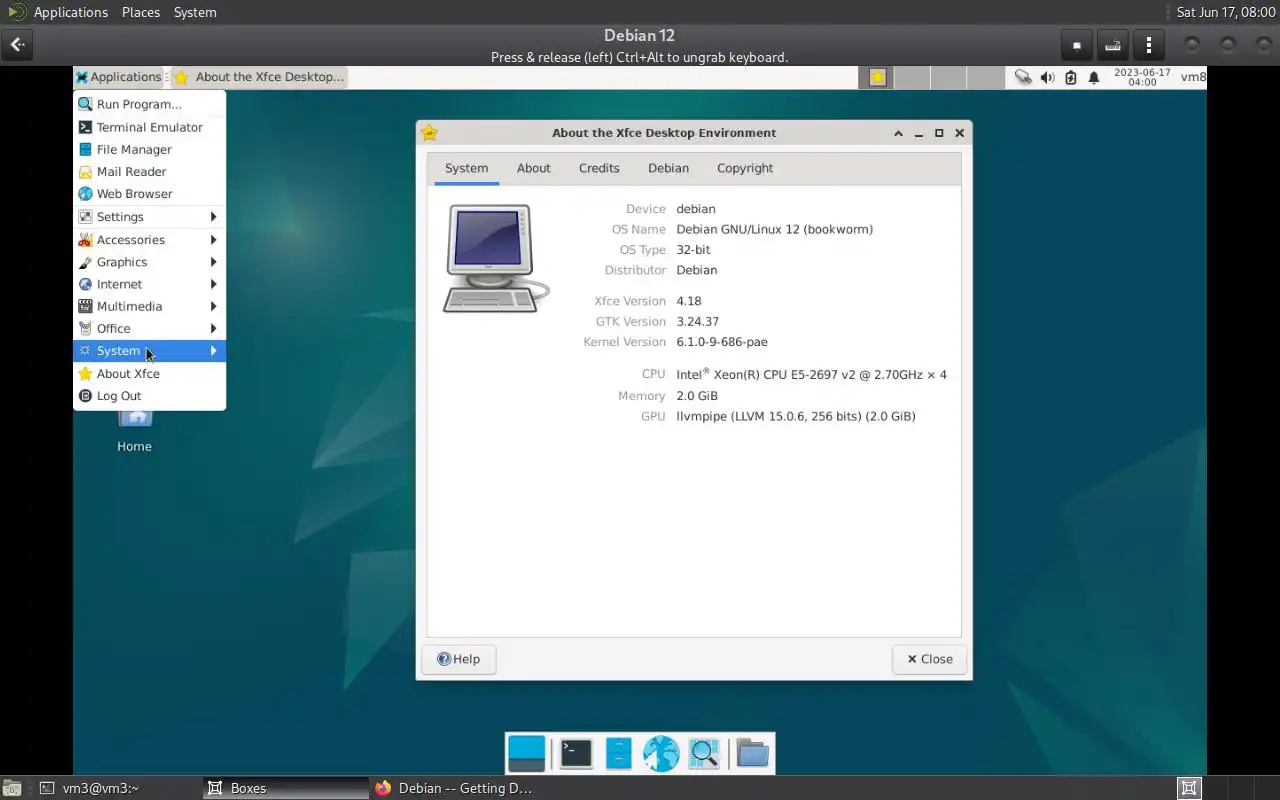Screen dimensions: 1280x800
Task: Expand the Internet submenu
Action: tap(150, 284)
